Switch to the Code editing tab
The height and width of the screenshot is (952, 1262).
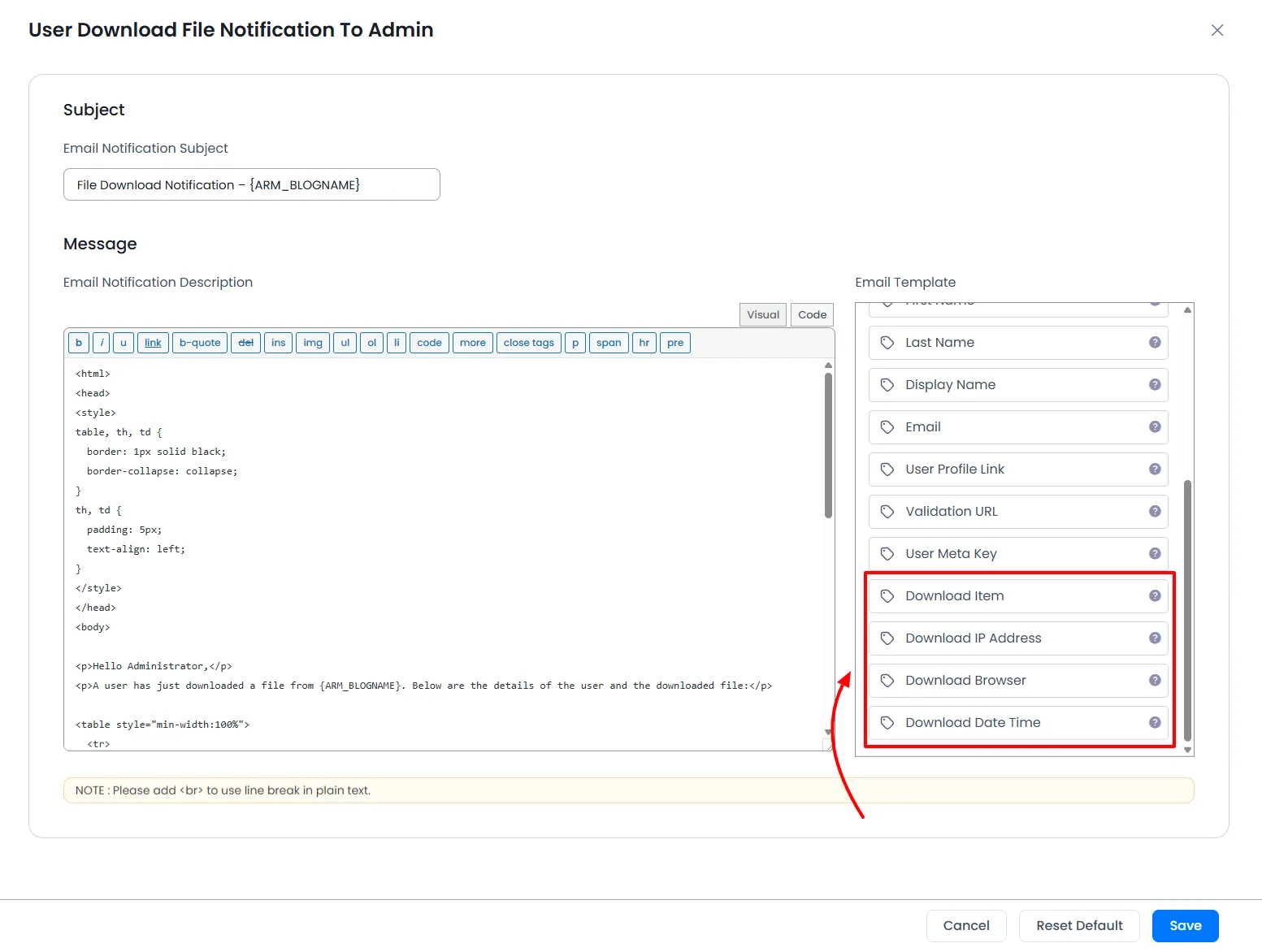(x=811, y=314)
